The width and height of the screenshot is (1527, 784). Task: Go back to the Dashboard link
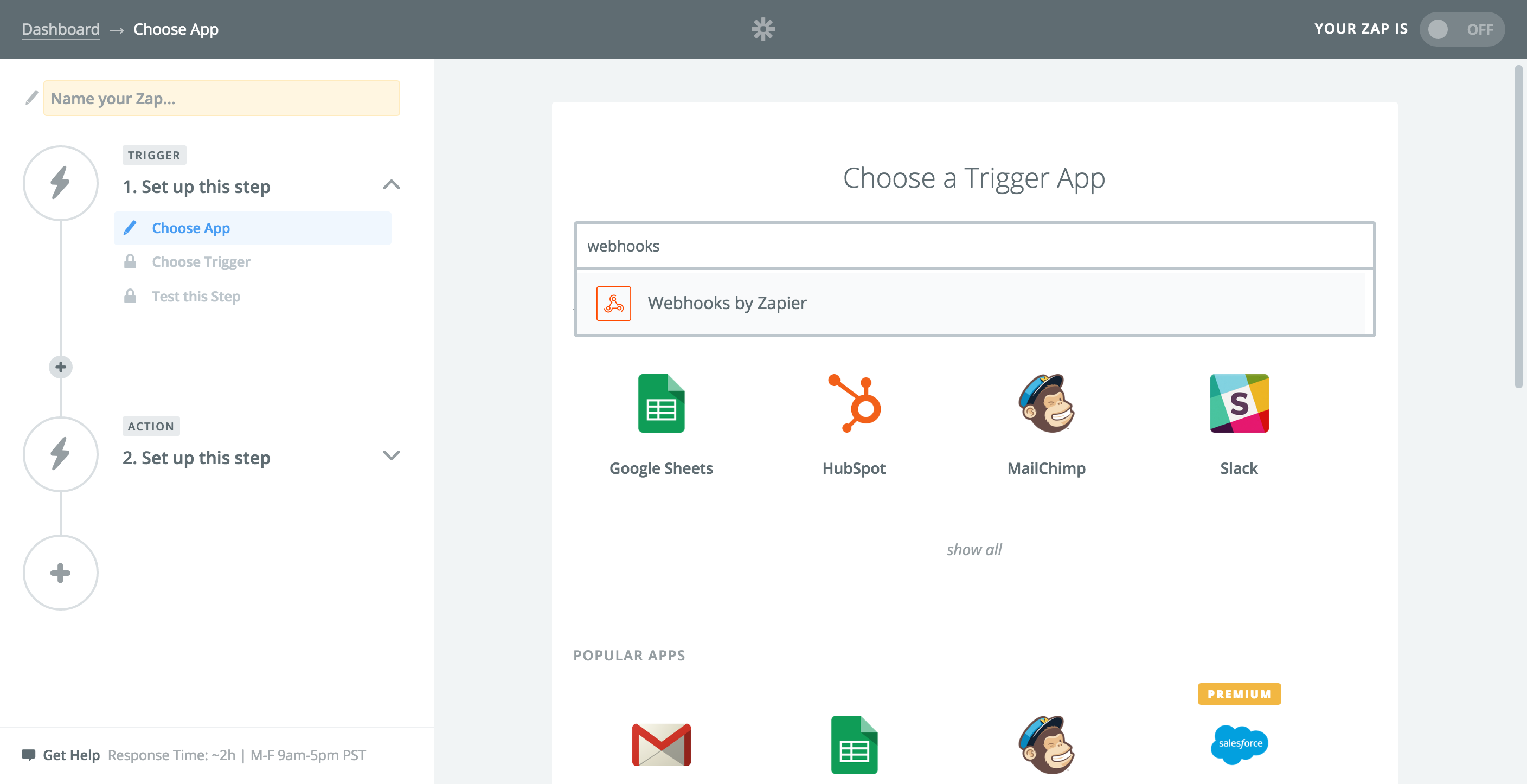point(61,29)
